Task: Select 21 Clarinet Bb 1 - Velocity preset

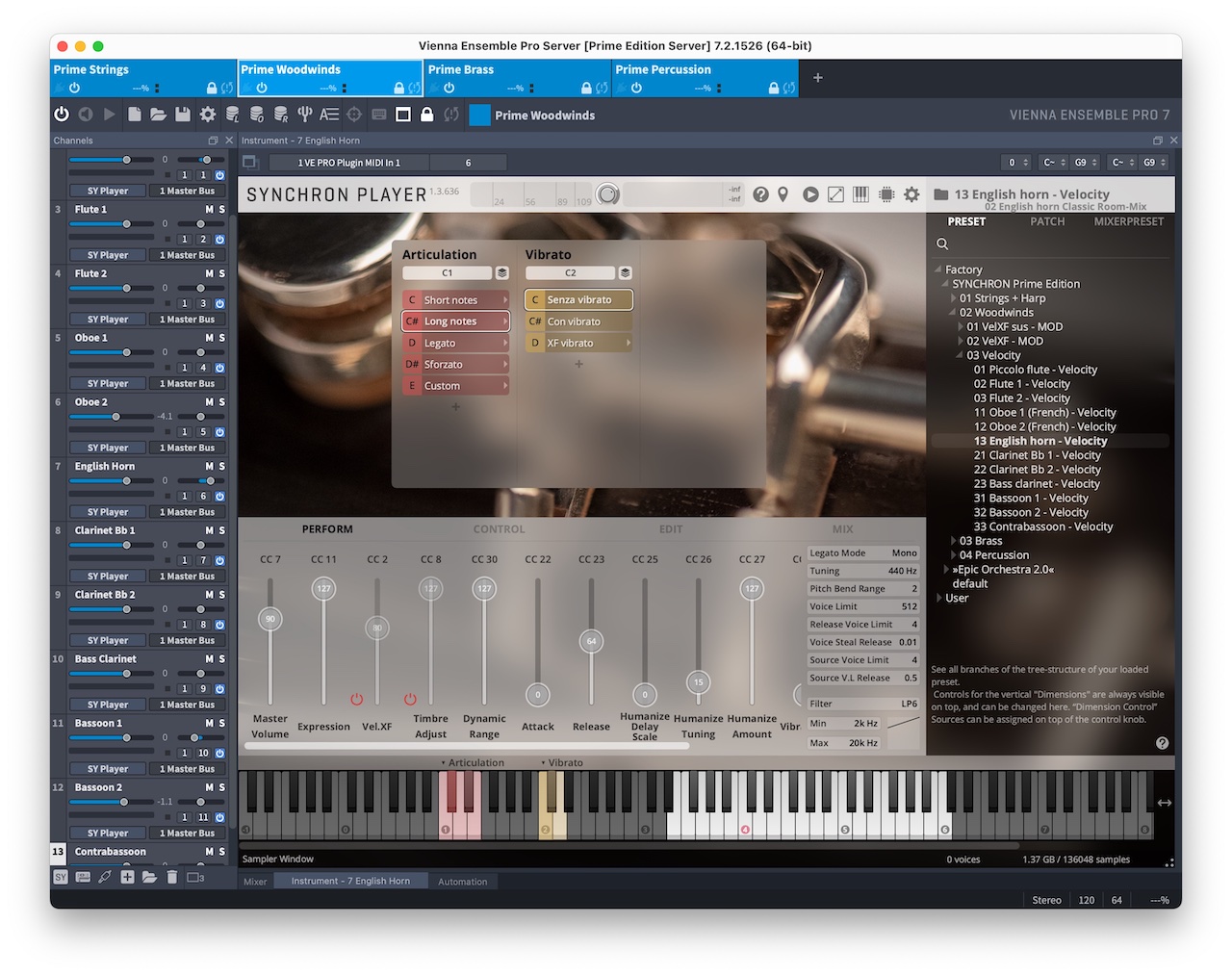Action: [1037, 455]
